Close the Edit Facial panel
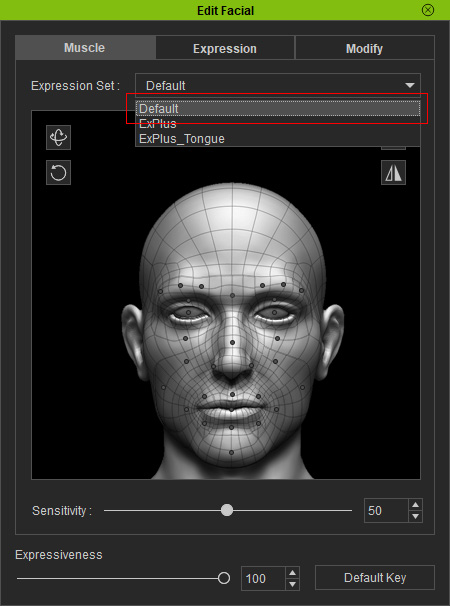The height and width of the screenshot is (606, 450). point(428,10)
